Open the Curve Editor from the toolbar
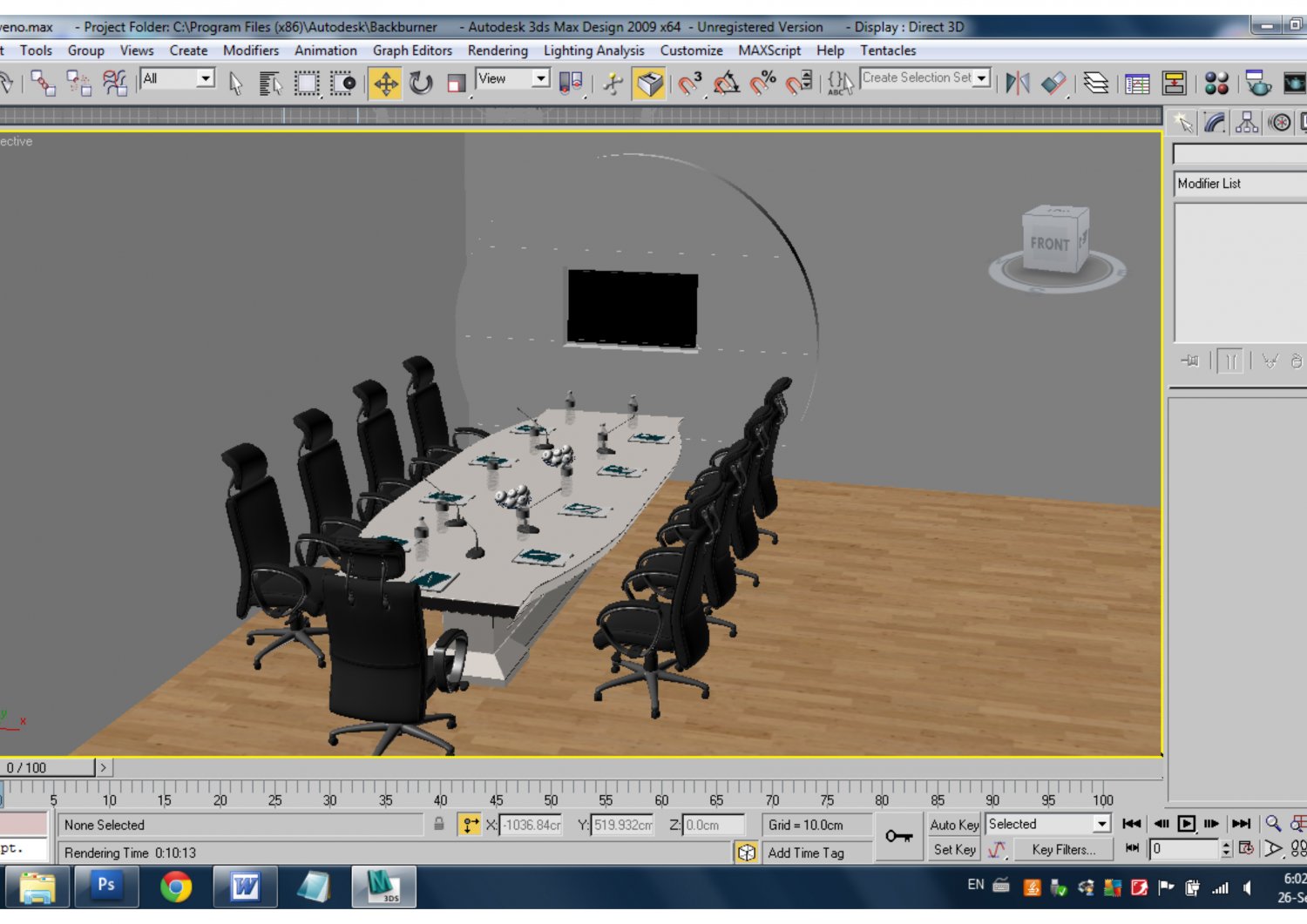This screenshot has height=924, width=1307. [x=1137, y=83]
